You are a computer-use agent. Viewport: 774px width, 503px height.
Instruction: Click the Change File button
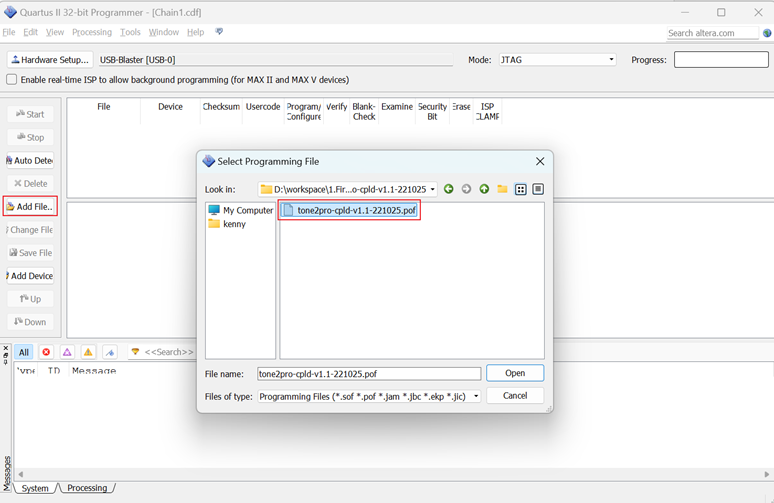point(30,230)
